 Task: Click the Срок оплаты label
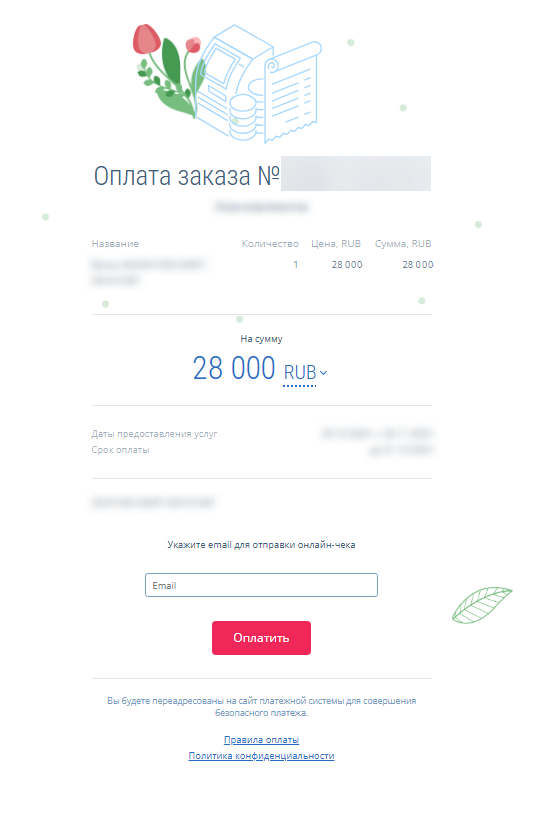[x=120, y=450]
